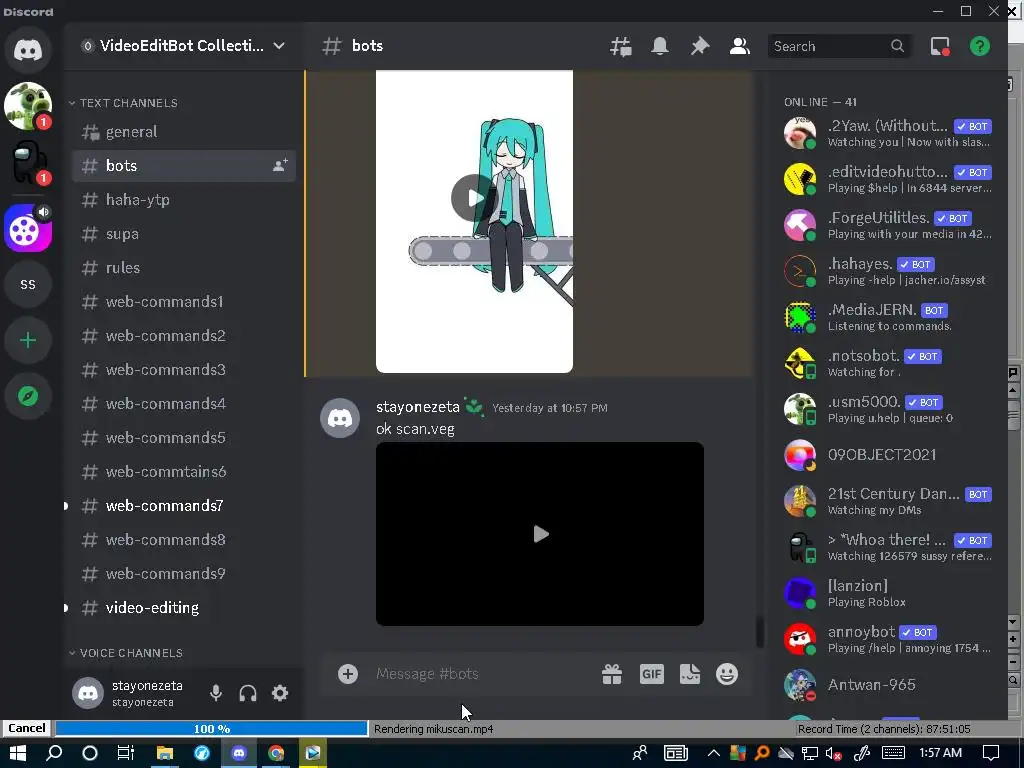Play the black scan.veg video
The image size is (1024, 768).
click(x=540, y=534)
